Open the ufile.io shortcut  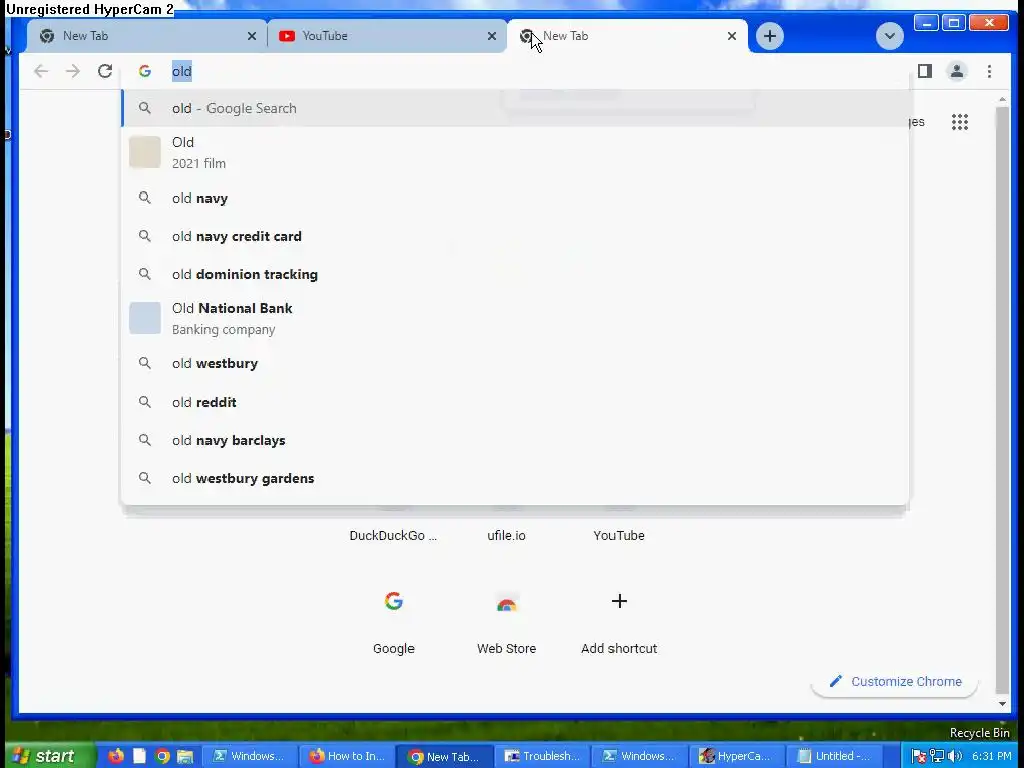point(506,536)
